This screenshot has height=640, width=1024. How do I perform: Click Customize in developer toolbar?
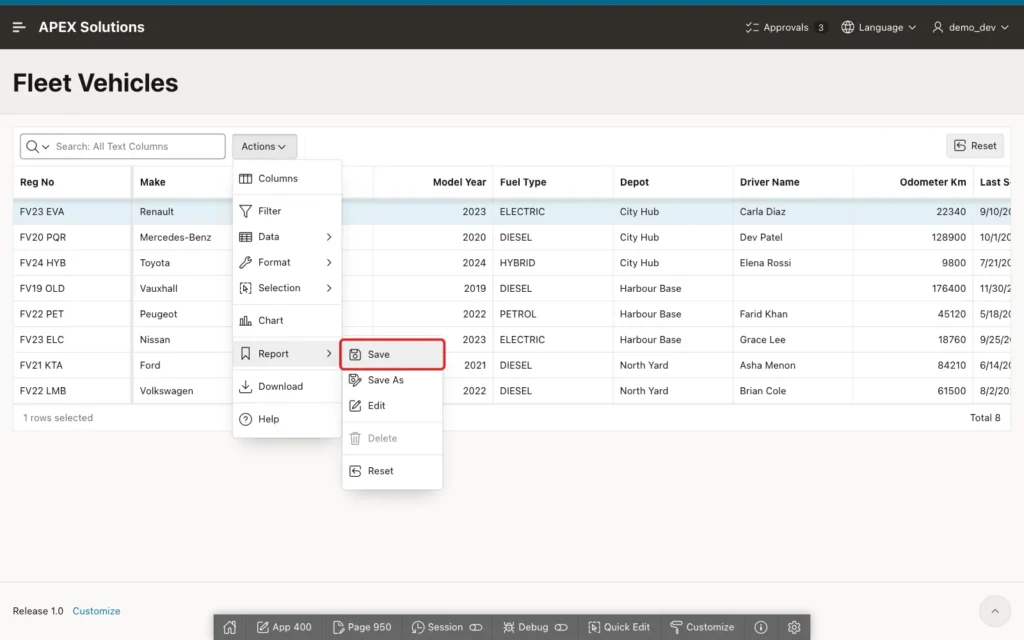(702, 628)
